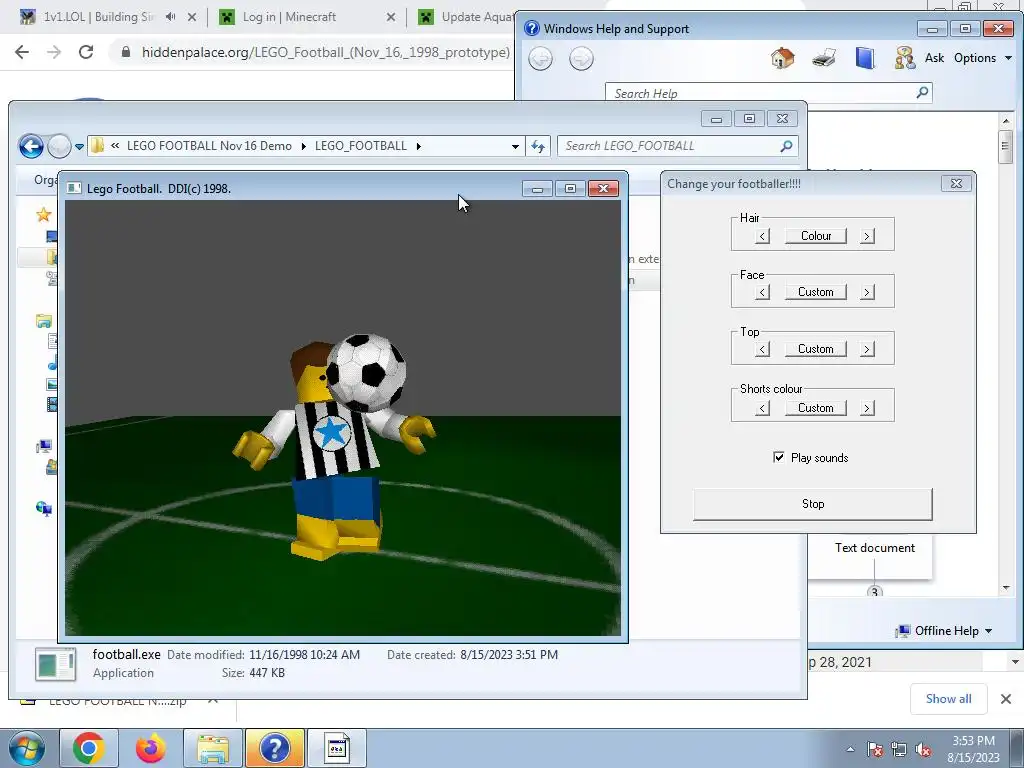Expand the LEGO_FOOTBALL breadcrumb arrow
The image size is (1024, 768).
click(419, 146)
